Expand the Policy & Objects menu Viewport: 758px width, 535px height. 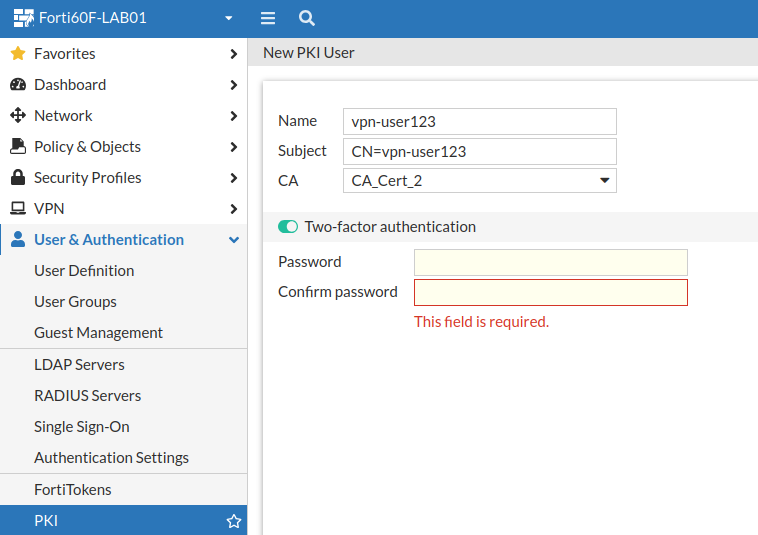click(234, 147)
